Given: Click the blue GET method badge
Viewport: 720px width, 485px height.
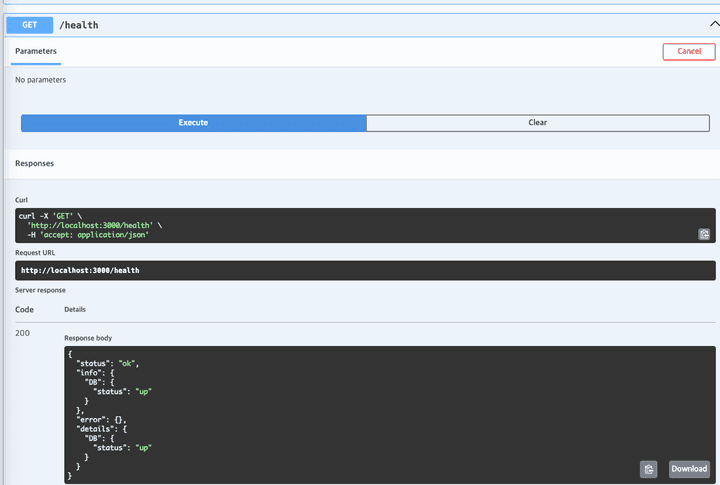Looking at the screenshot, I should 30,24.
